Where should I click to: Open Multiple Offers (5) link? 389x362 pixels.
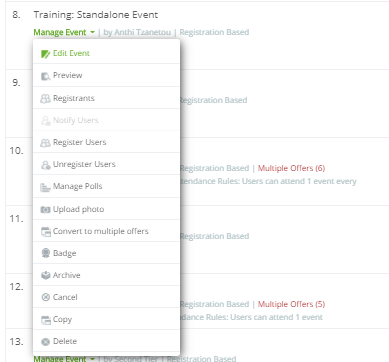click(x=291, y=304)
